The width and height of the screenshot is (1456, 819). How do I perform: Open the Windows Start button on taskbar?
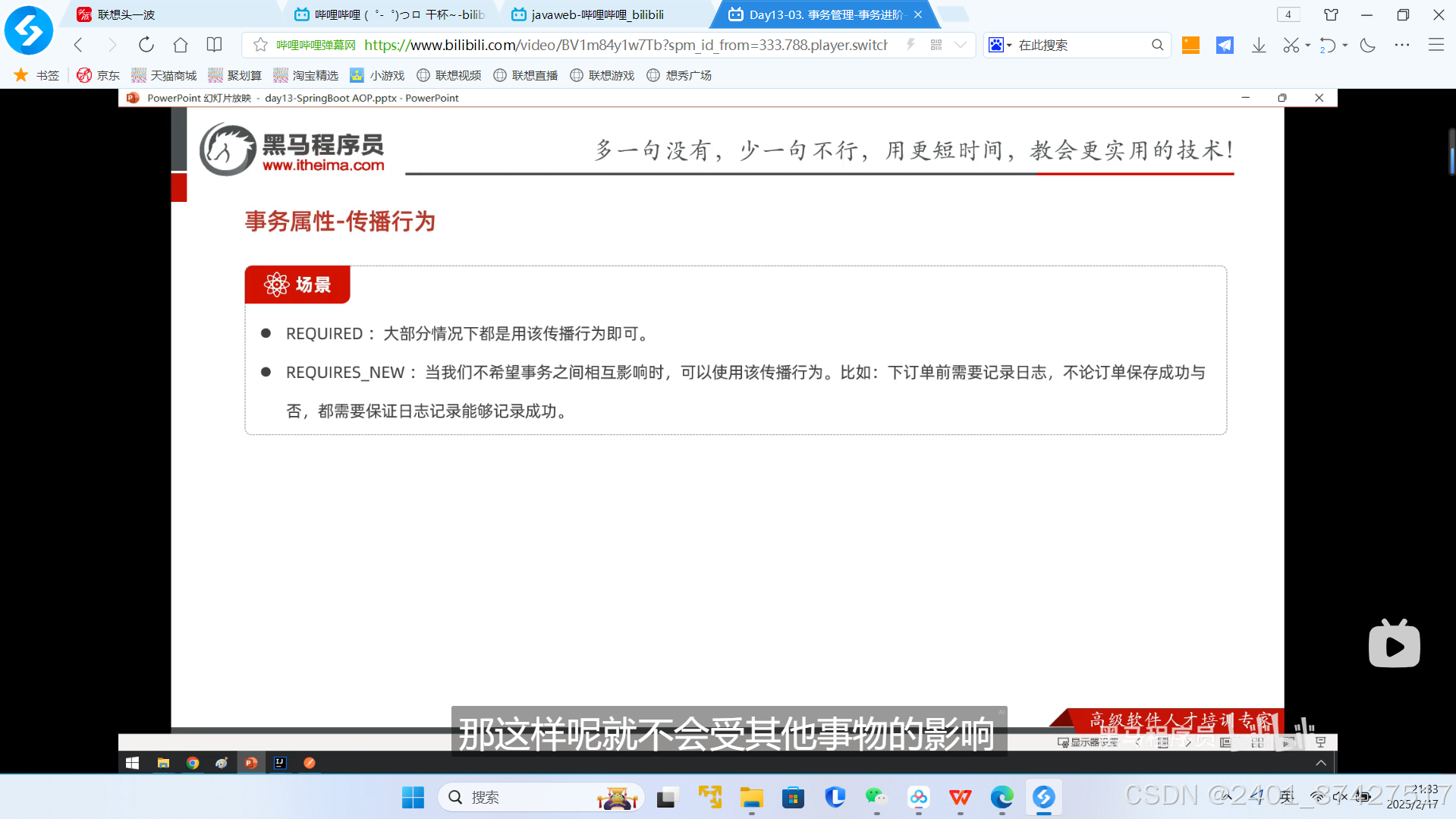pos(413,797)
